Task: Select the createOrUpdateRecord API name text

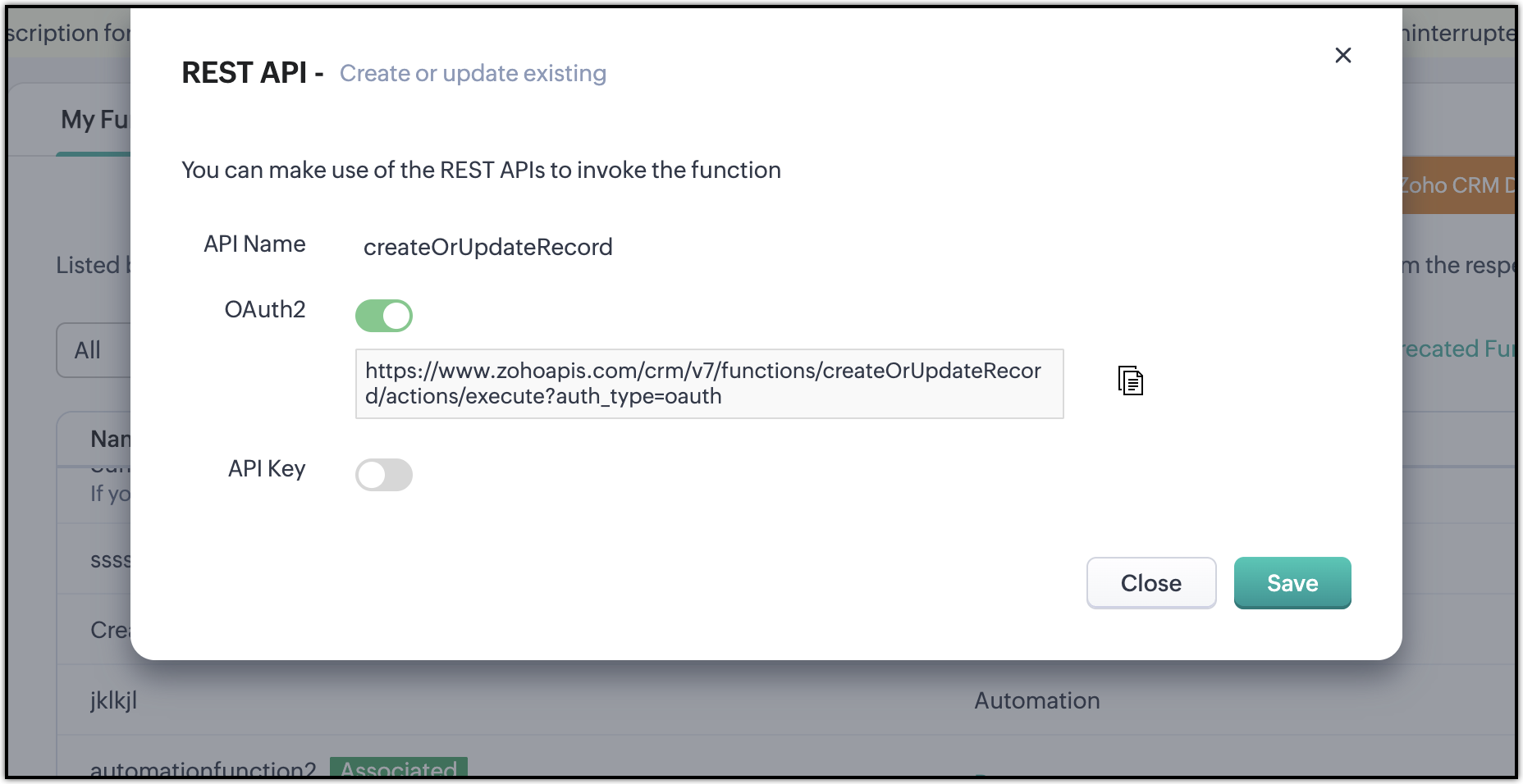Action: pyautogui.click(x=487, y=247)
